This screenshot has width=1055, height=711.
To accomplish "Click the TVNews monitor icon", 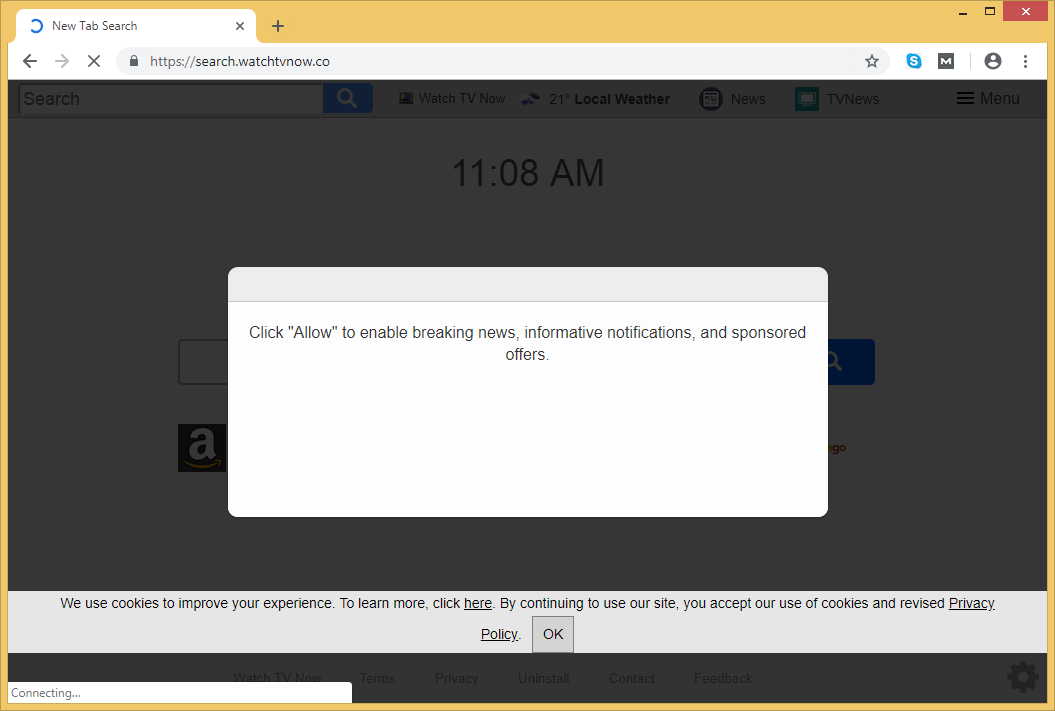I will click(807, 99).
